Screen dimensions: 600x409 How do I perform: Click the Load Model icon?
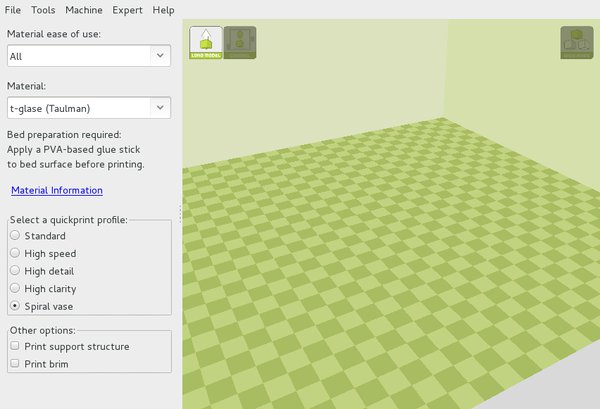[x=206, y=42]
